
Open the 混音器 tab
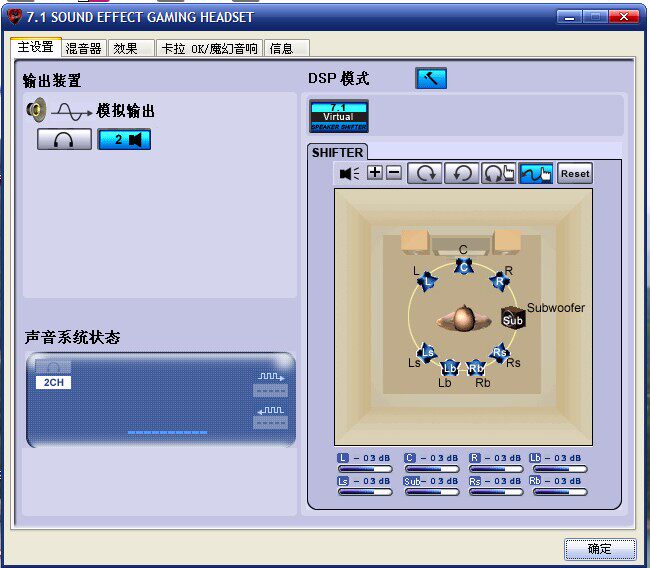coord(84,49)
